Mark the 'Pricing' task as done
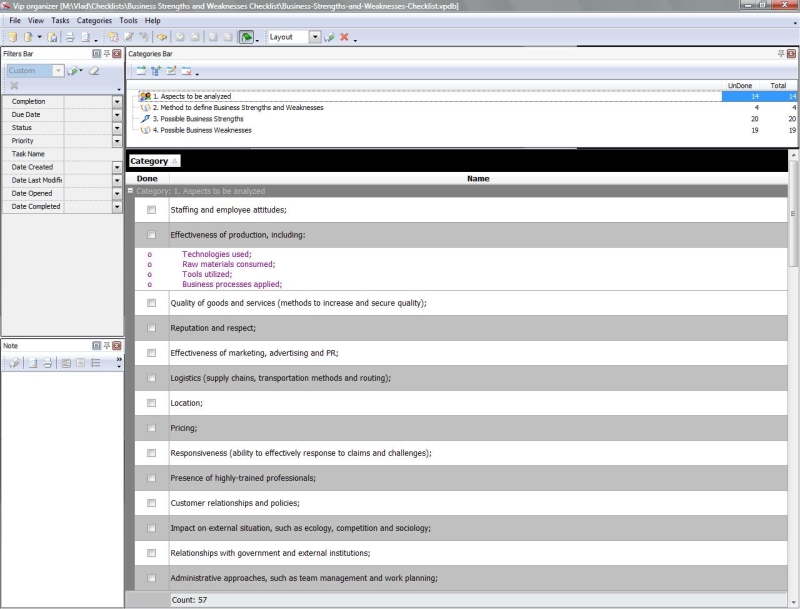 (152, 428)
